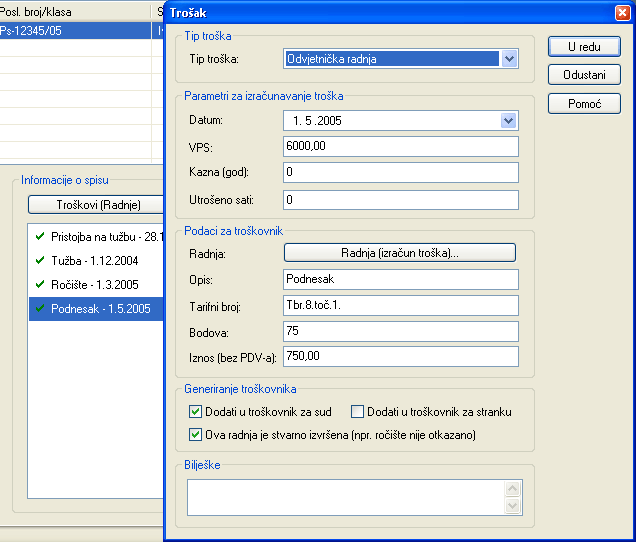Toggle 'Dodati u troškovnik za sud' checkbox
Screen dimensions: 636x542
point(195,411)
